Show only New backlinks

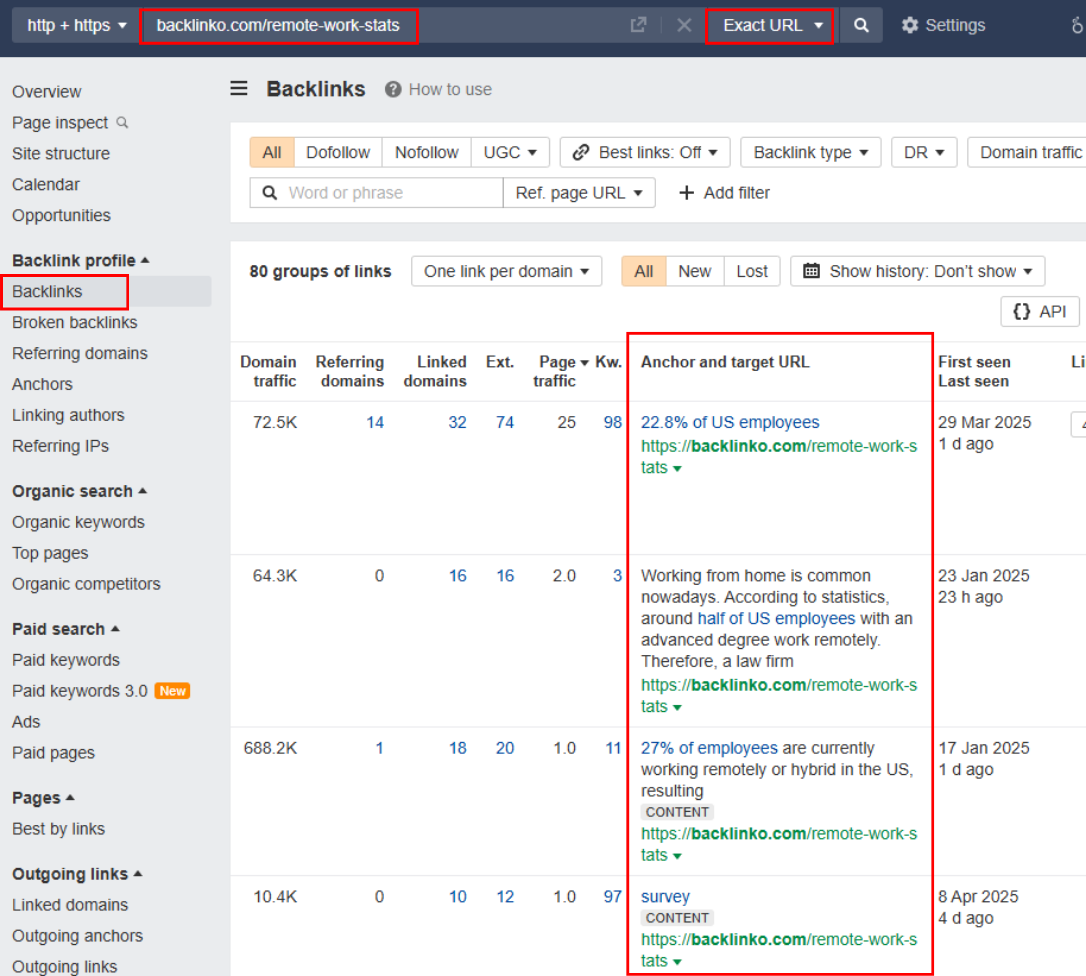click(695, 271)
